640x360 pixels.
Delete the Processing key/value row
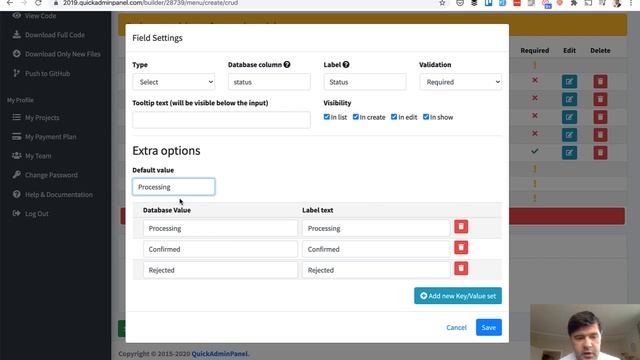point(461,227)
